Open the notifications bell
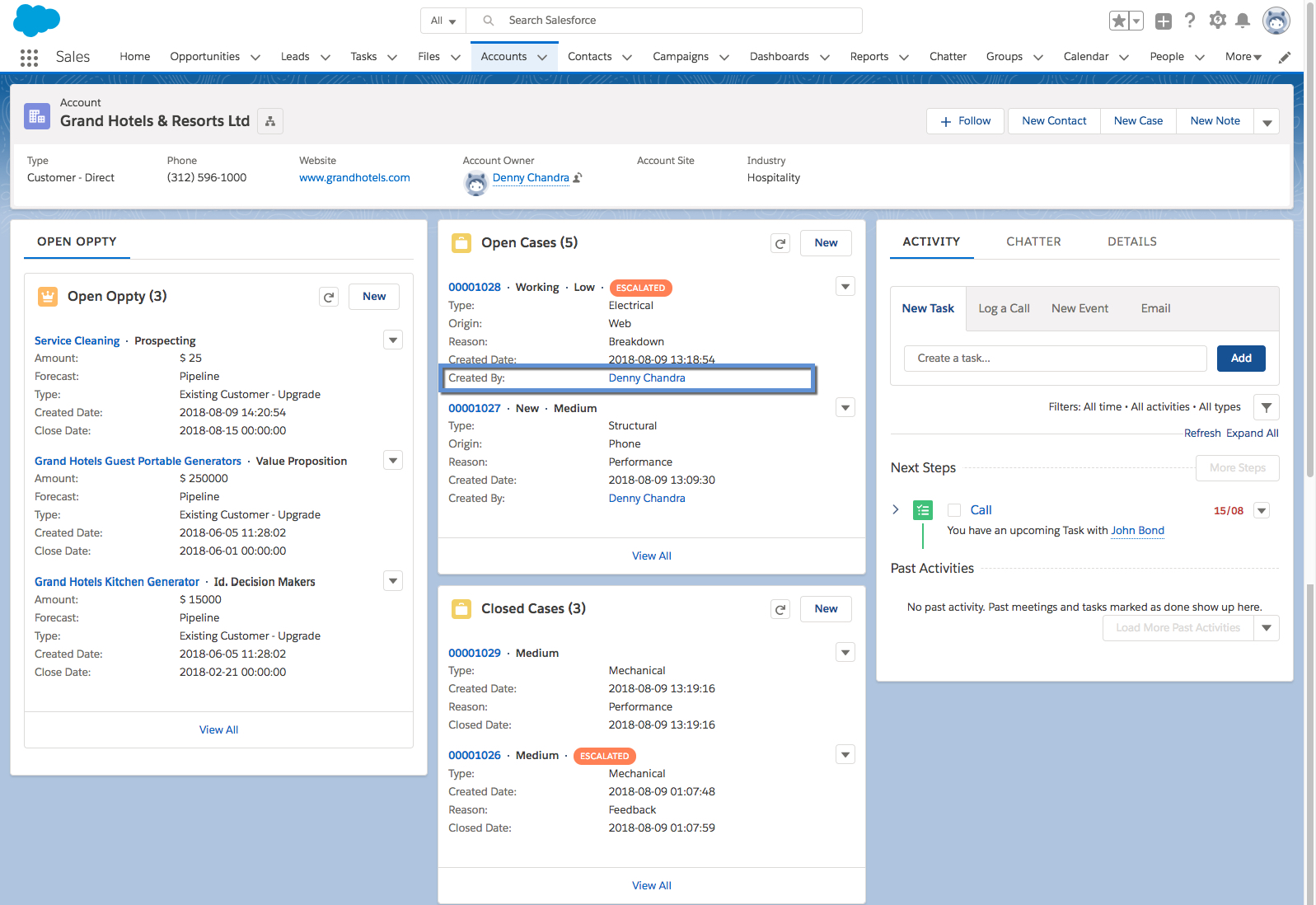 (x=1243, y=21)
